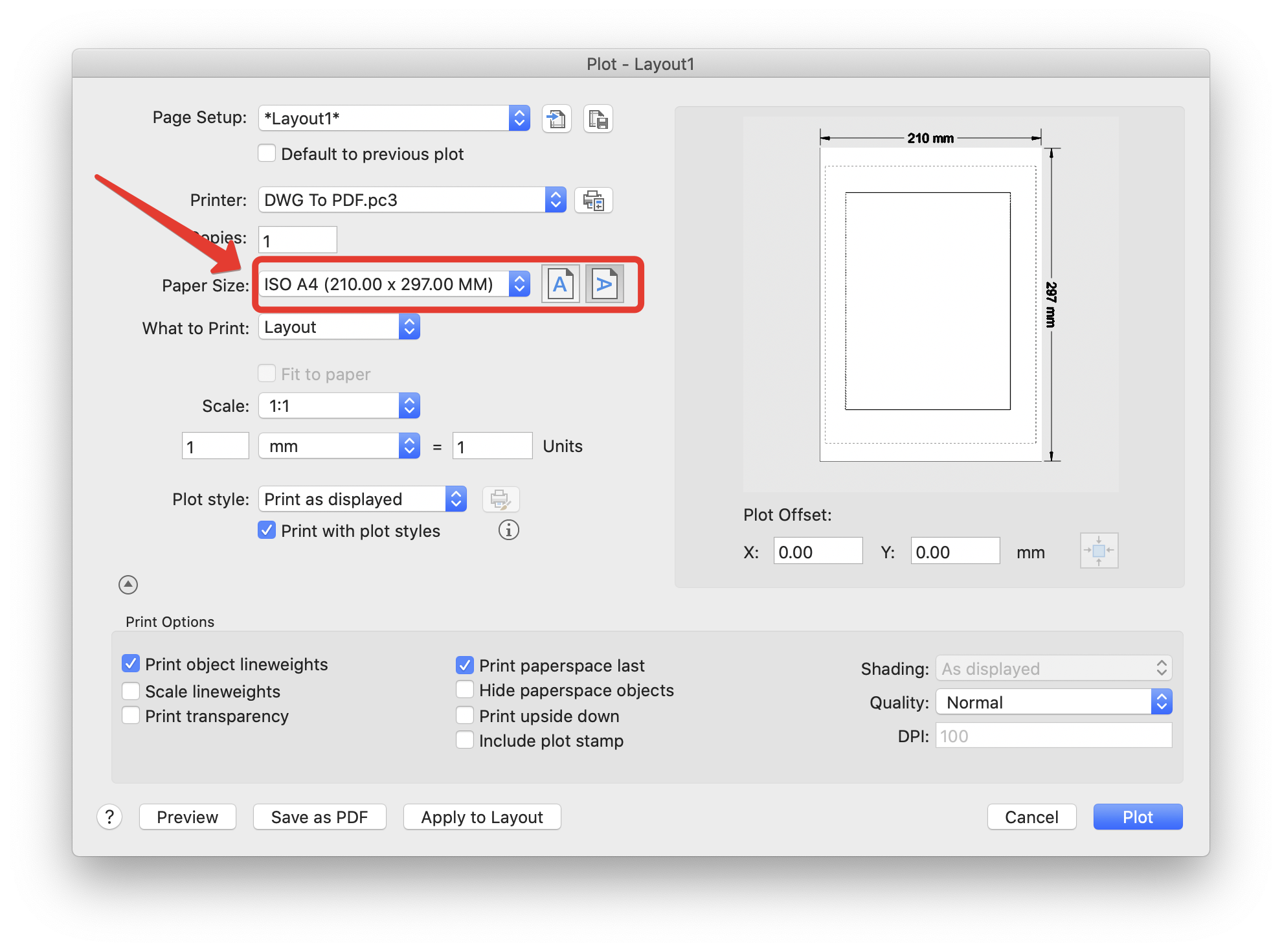Click the help question mark button
1282x952 pixels.
click(109, 817)
